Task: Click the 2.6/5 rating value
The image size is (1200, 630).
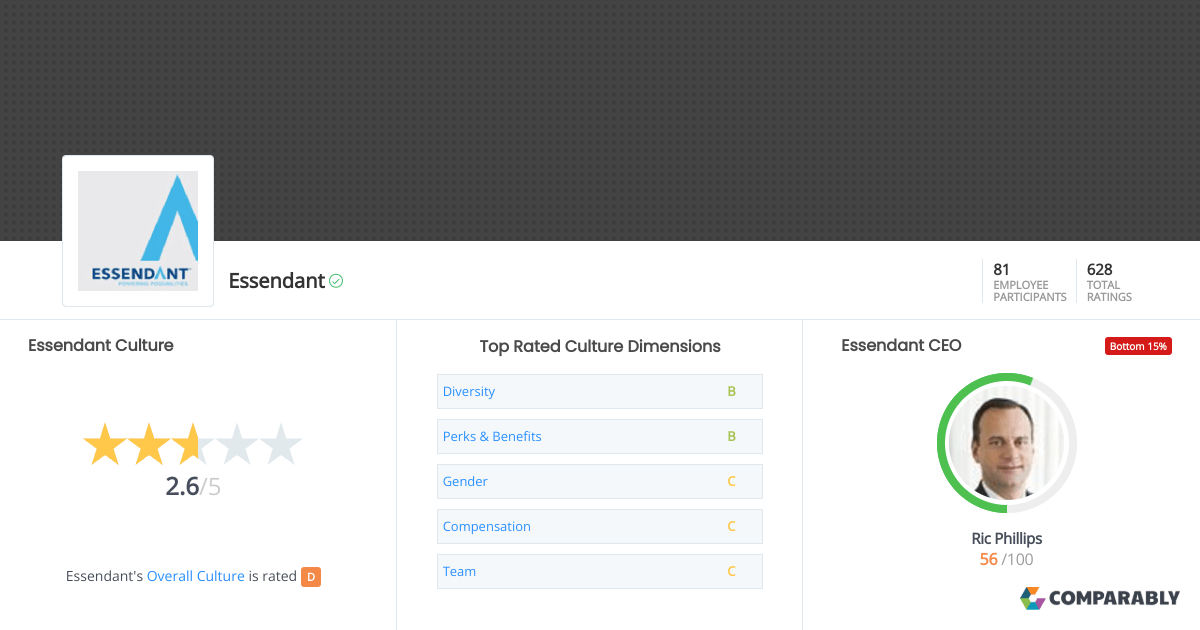Action: pyautogui.click(x=193, y=487)
